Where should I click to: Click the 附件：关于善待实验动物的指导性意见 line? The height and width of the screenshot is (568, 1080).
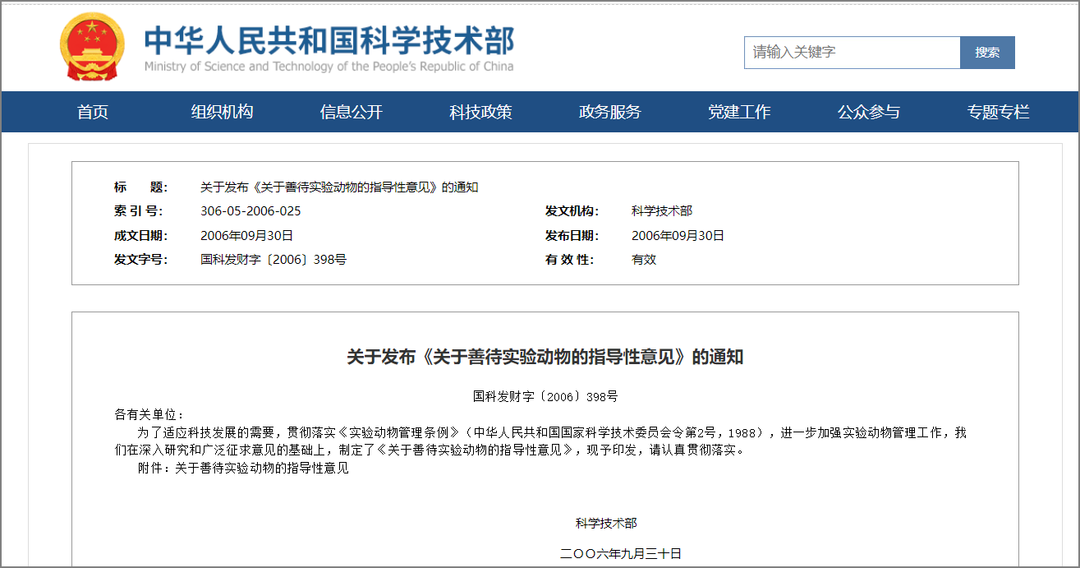(243, 468)
